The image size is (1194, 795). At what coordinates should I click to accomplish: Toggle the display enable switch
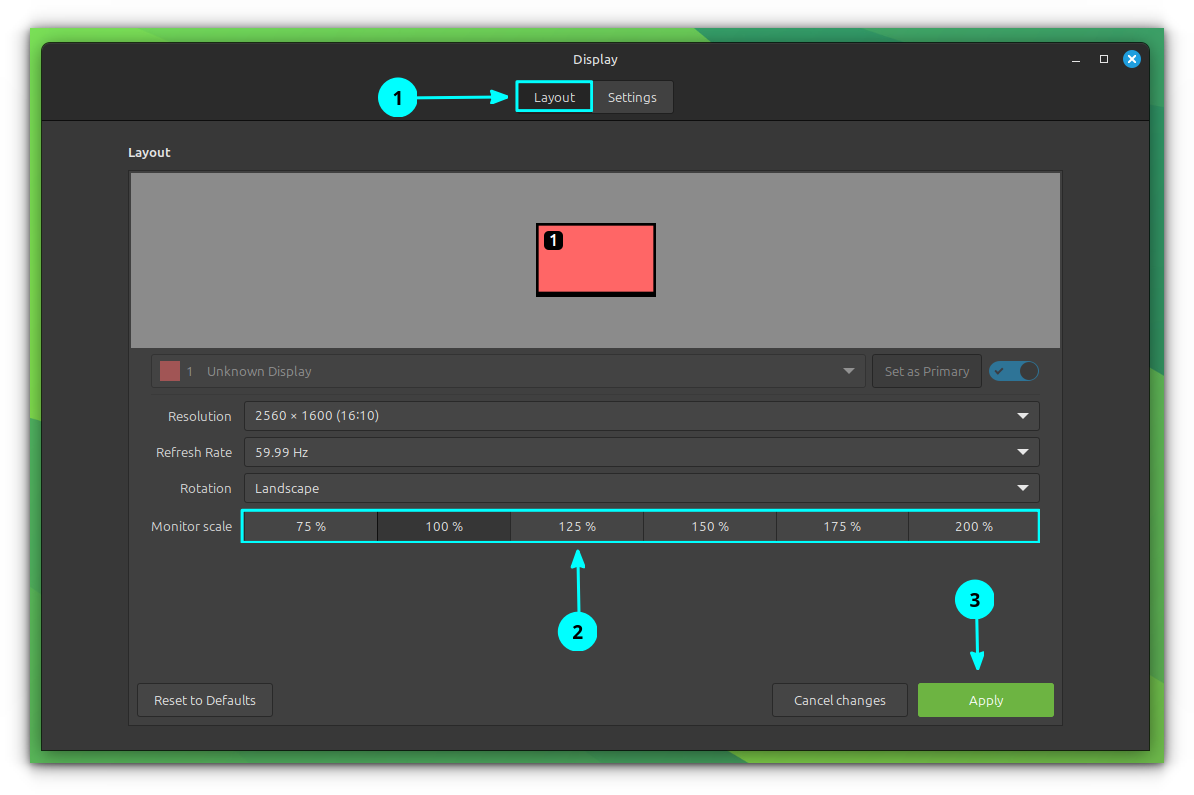[1013, 371]
